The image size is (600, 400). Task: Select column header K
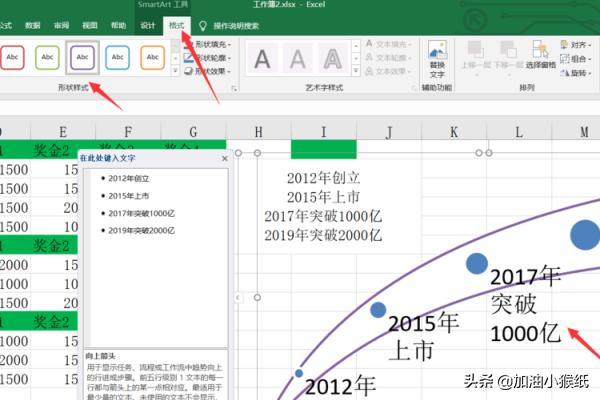point(454,132)
